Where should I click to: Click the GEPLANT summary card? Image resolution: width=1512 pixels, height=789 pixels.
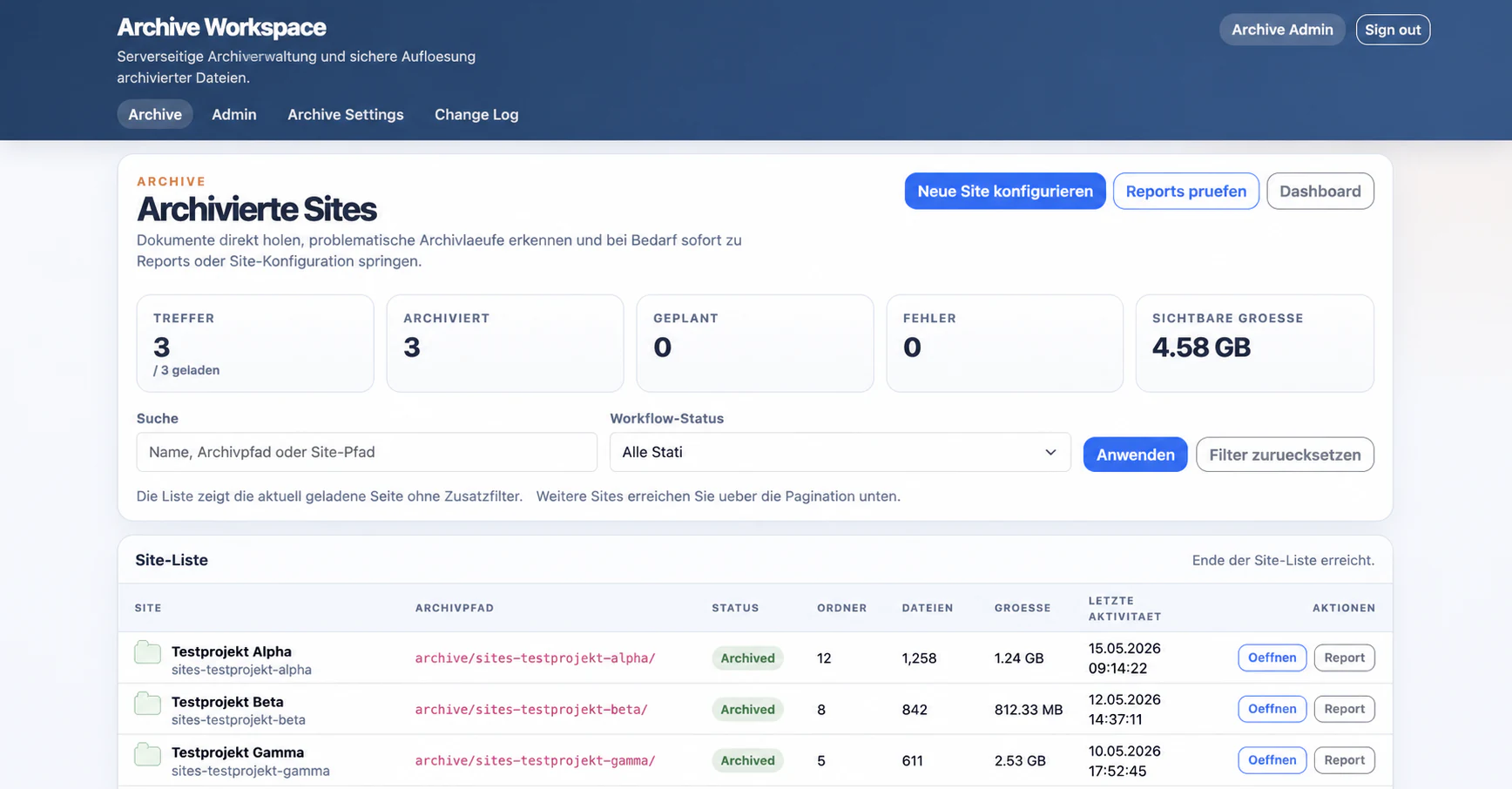(755, 343)
